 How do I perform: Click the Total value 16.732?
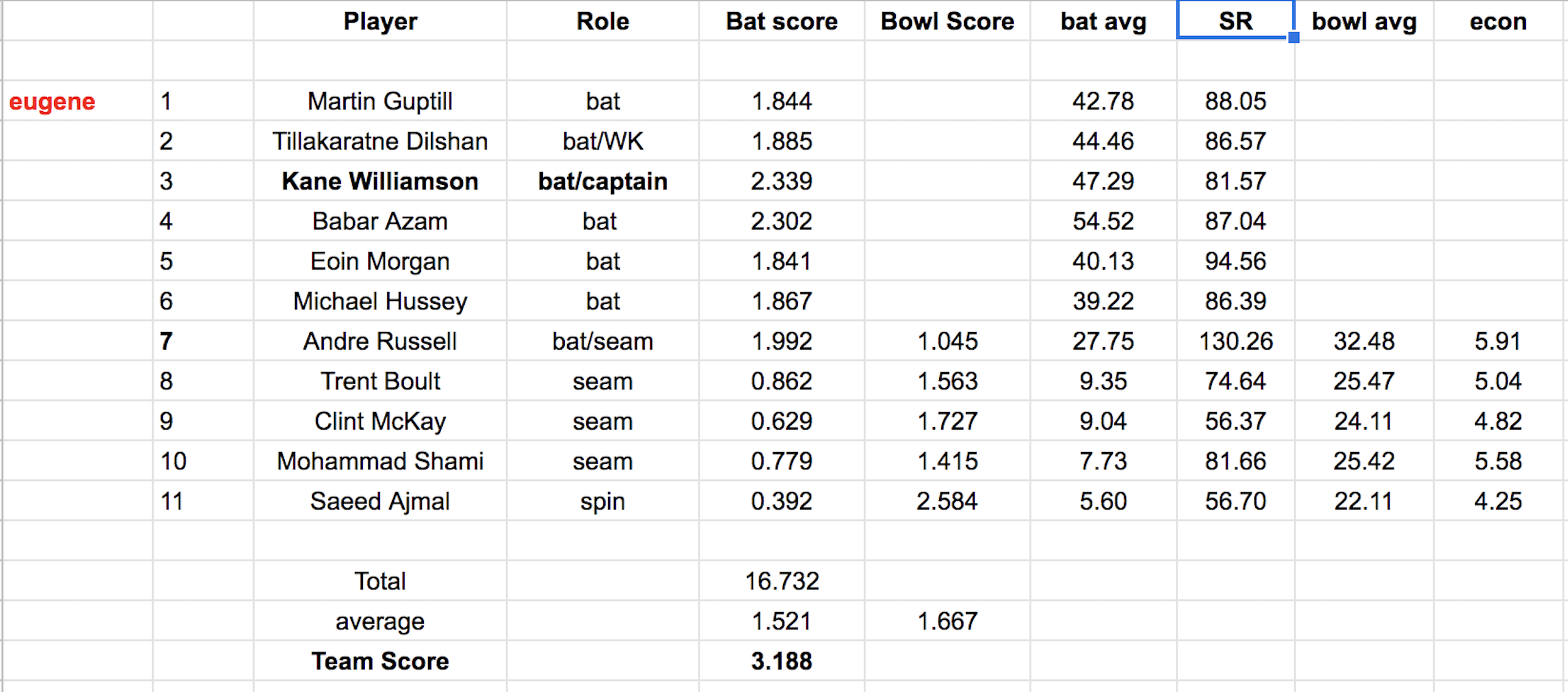point(781,581)
